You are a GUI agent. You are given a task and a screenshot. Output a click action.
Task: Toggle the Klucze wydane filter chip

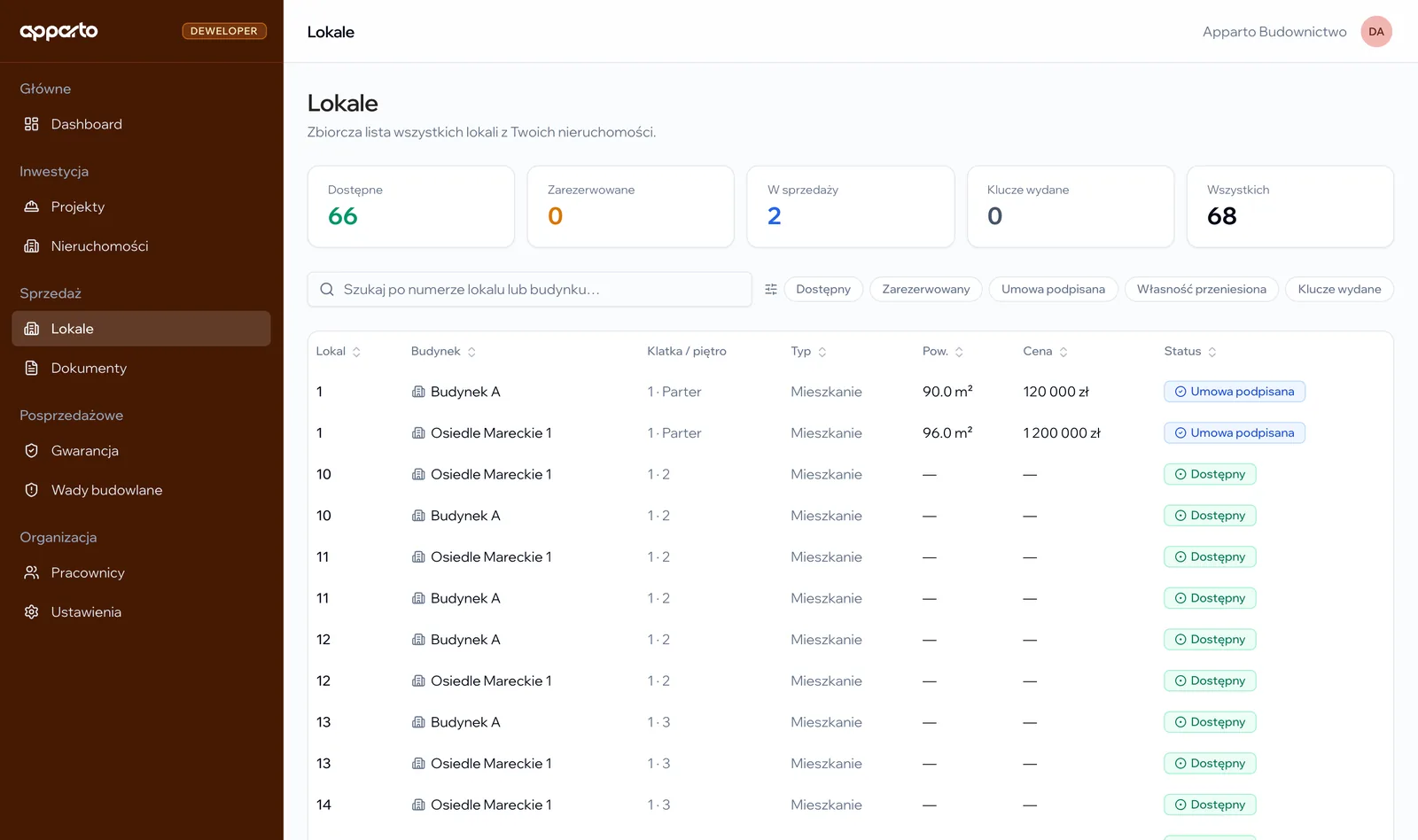1339,289
